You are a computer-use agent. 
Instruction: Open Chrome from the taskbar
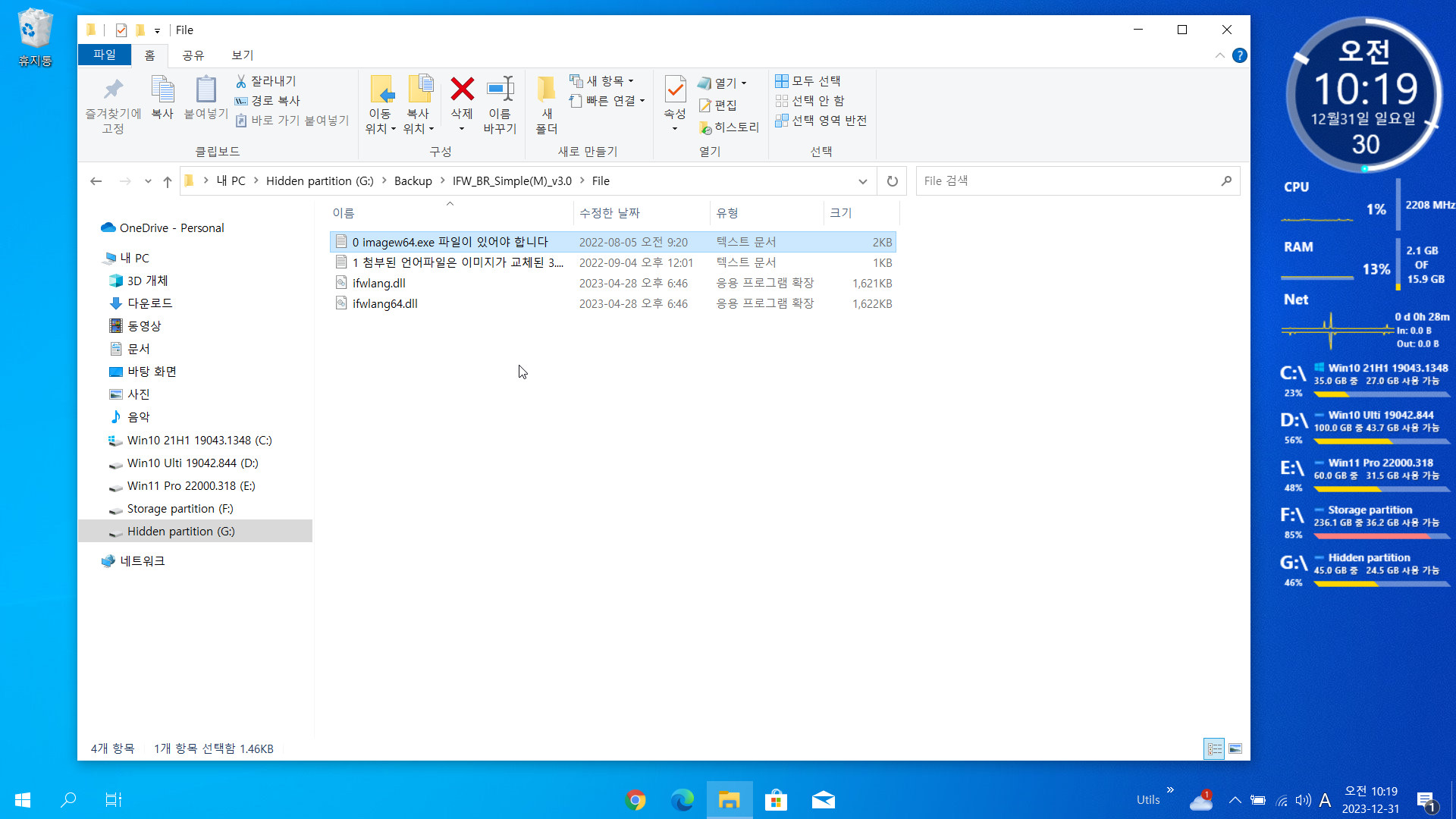click(635, 799)
